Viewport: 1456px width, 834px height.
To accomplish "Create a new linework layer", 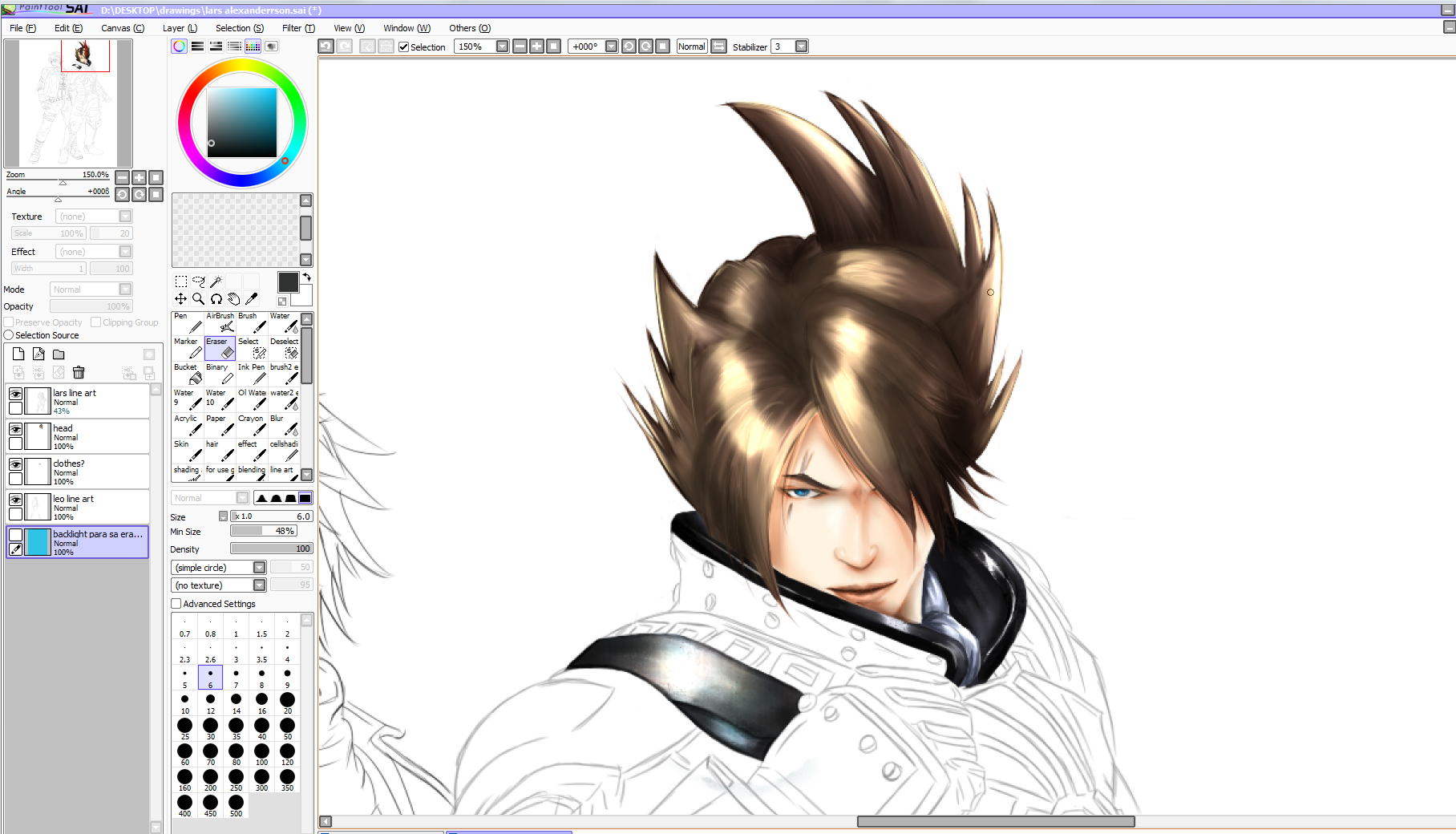I will (x=38, y=354).
